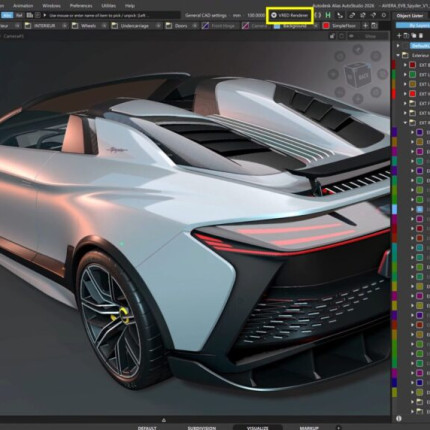Open the mm units dropdown
The width and height of the screenshot is (430, 430).
[x=237, y=15]
